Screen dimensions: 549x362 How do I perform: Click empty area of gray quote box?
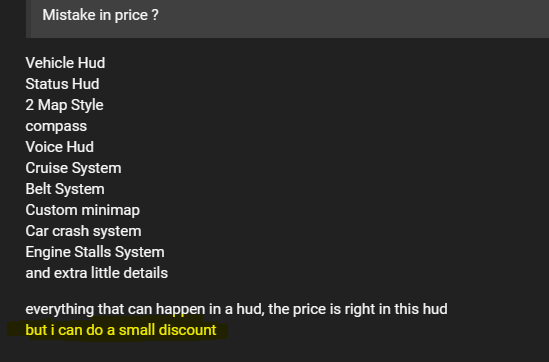[350, 19]
